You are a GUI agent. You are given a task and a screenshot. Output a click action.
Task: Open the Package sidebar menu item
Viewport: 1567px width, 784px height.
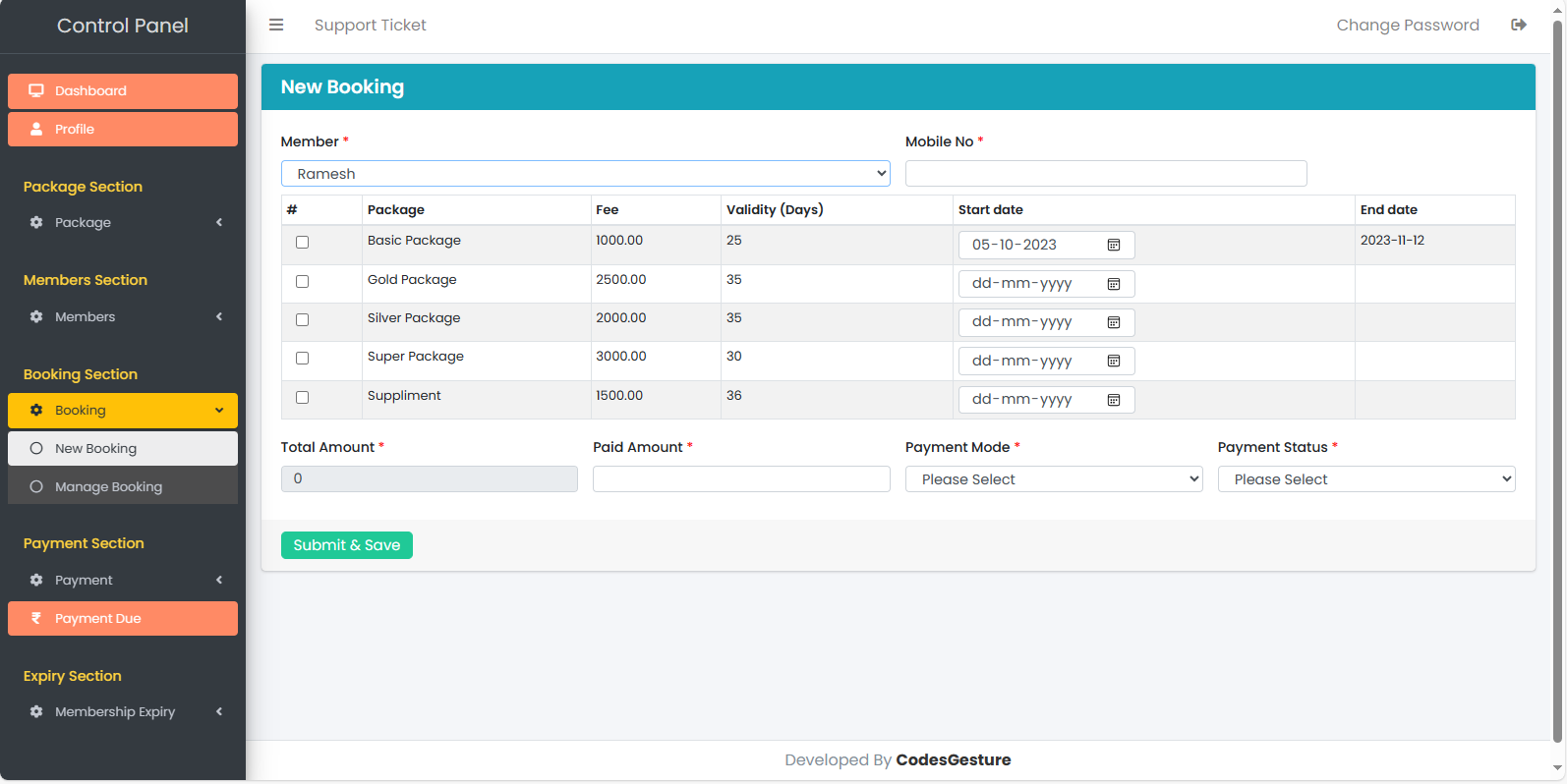(x=123, y=222)
